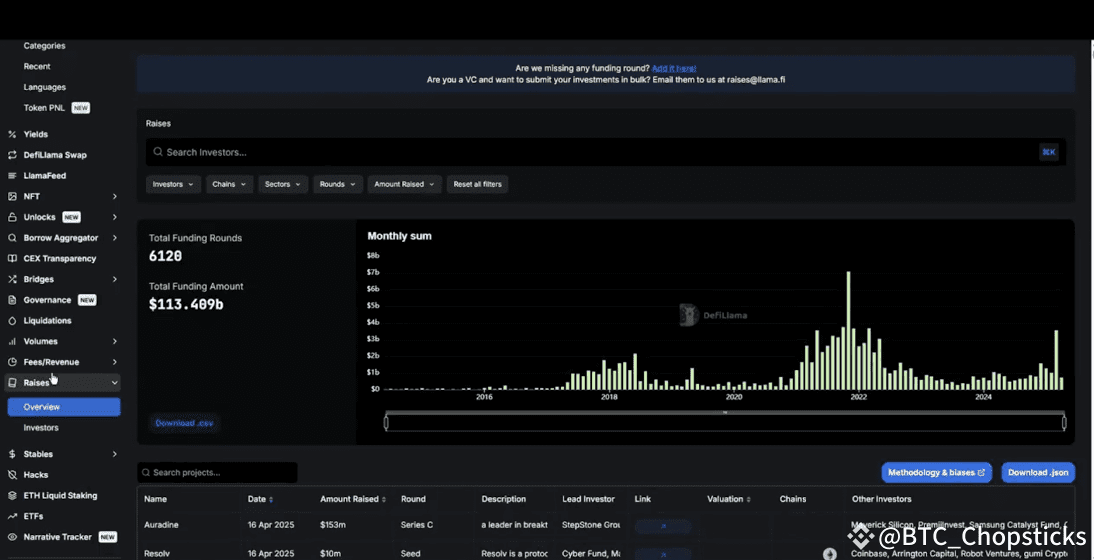Expand the Amount Raised filter dropdown
This screenshot has width=1094, height=560.
click(404, 184)
